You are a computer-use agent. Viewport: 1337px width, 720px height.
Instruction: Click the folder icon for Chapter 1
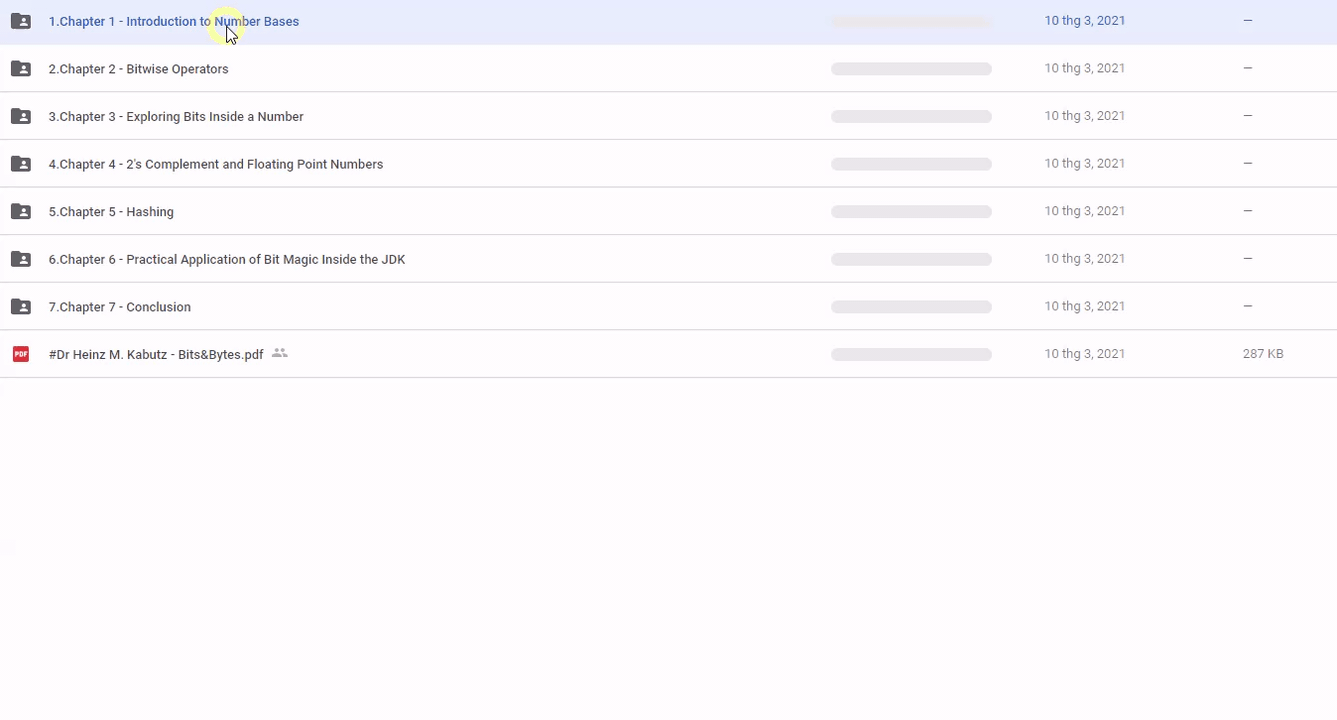click(20, 21)
